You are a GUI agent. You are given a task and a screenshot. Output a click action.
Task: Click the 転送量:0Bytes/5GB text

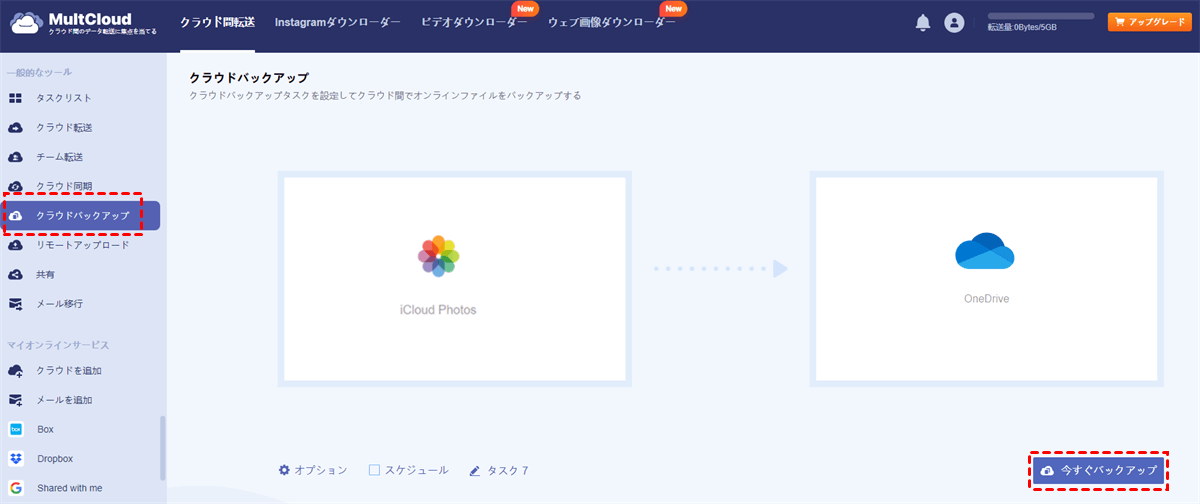1022,28
